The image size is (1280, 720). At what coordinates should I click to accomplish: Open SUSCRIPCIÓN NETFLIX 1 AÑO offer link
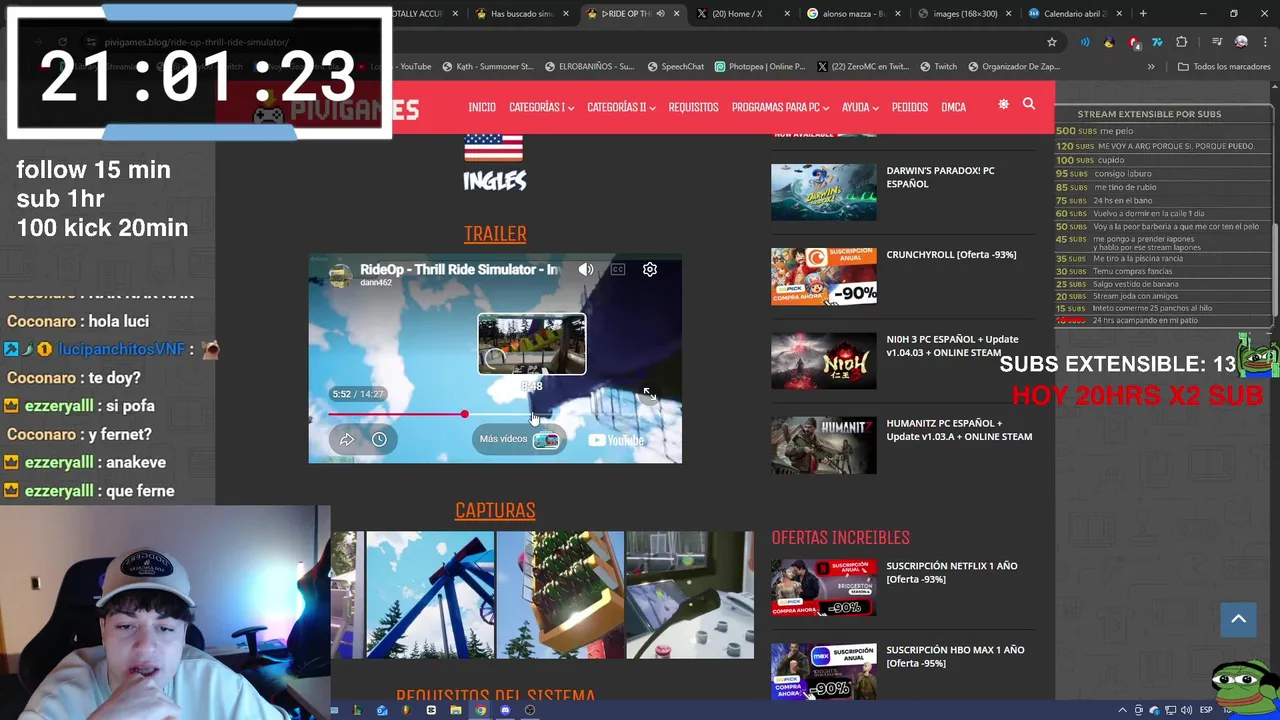[951, 572]
